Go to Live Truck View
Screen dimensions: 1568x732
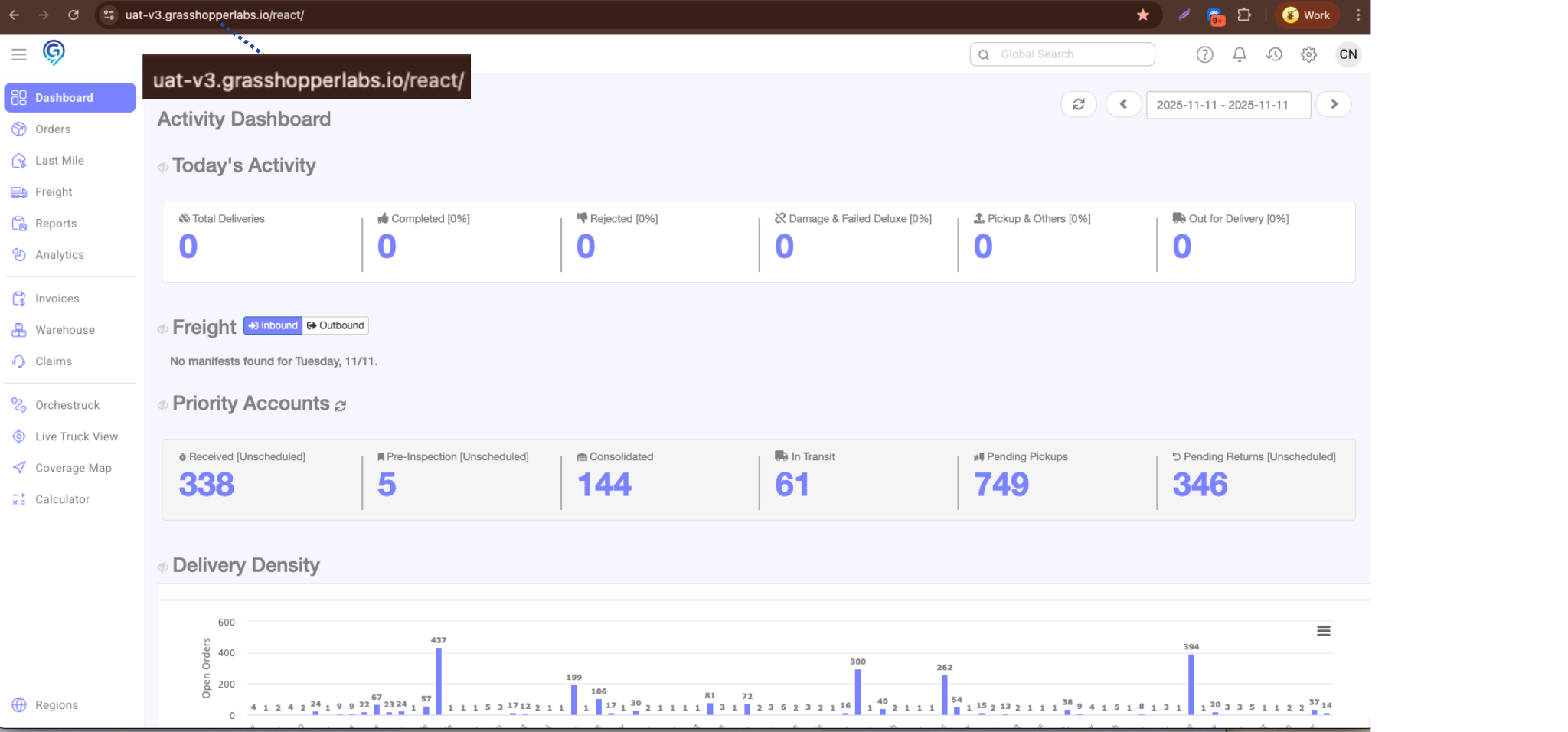77,436
